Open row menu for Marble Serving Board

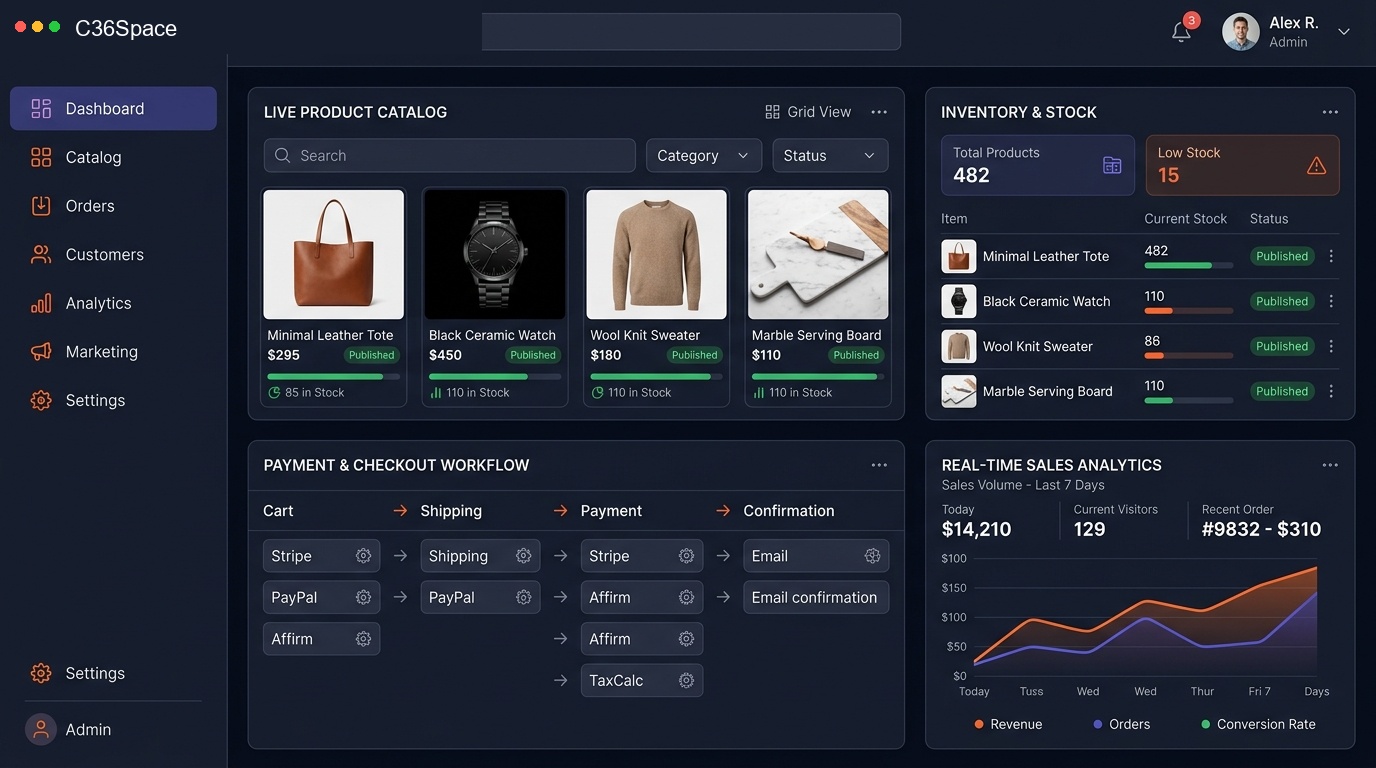pyautogui.click(x=1331, y=391)
